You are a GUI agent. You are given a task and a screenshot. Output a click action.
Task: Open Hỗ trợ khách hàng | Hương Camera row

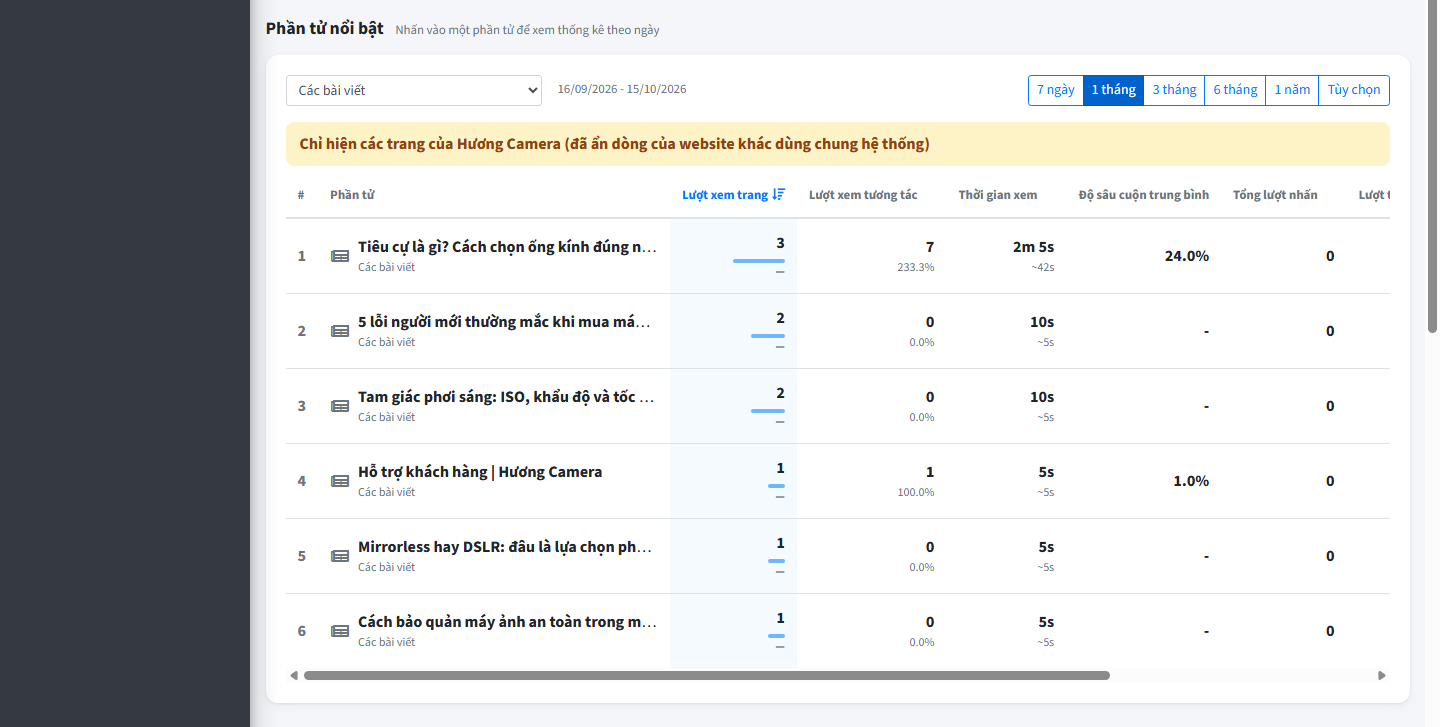(x=480, y=472)
